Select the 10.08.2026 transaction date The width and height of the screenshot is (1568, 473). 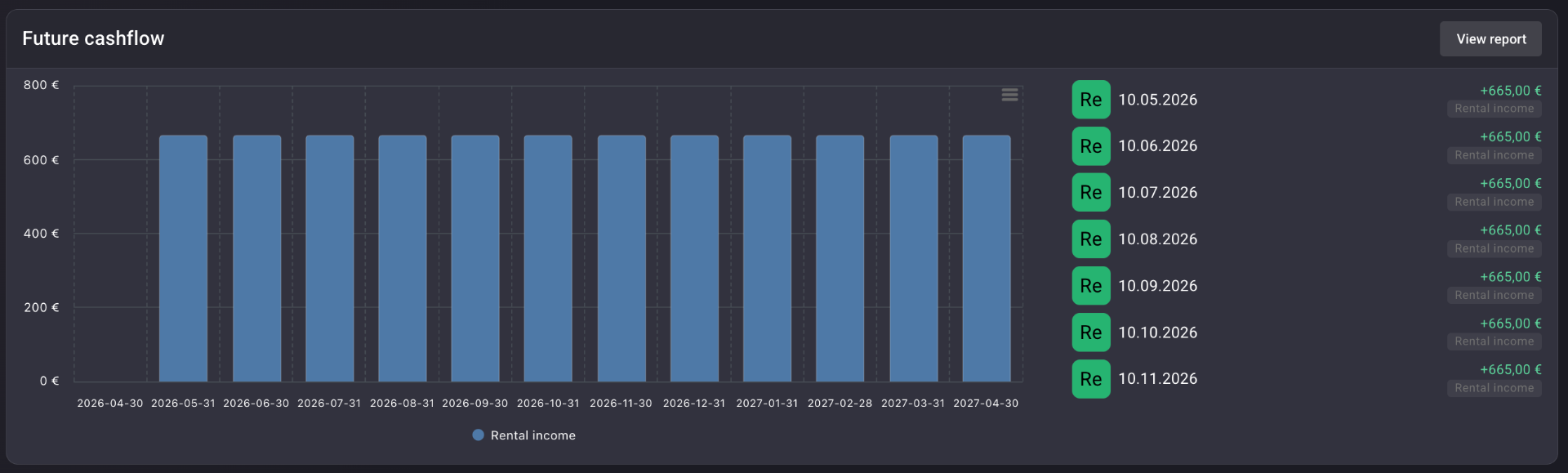click(1157, 239)
